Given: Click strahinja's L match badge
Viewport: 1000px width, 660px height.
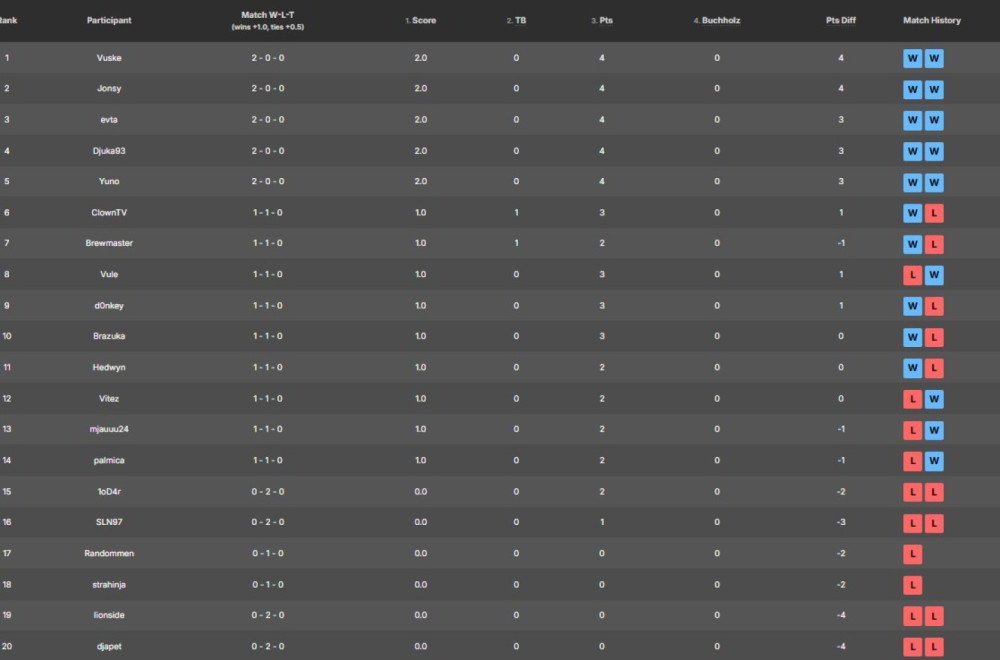Looking at the screenshot, I should point(912,586).
